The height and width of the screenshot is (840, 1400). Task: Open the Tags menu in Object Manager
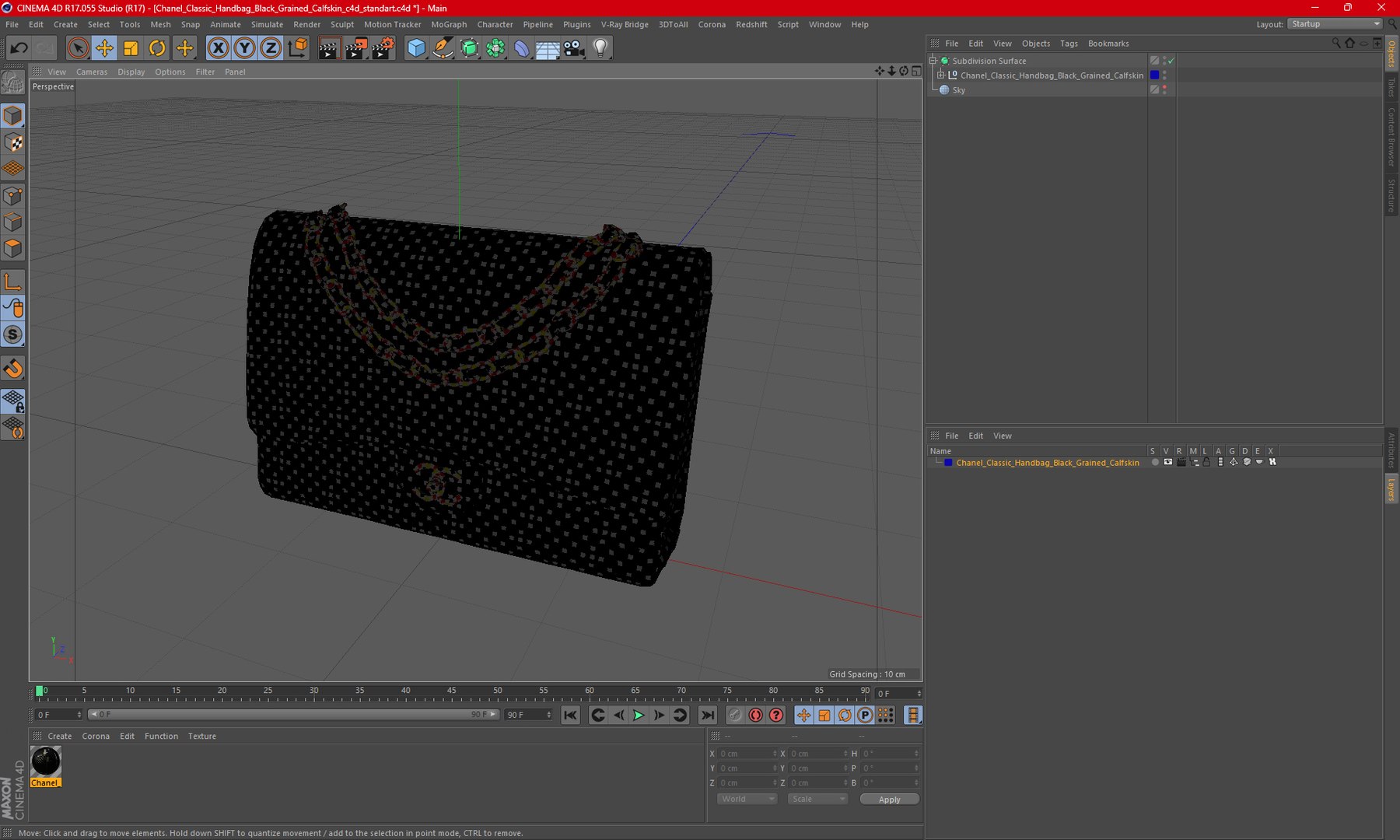1069,44
